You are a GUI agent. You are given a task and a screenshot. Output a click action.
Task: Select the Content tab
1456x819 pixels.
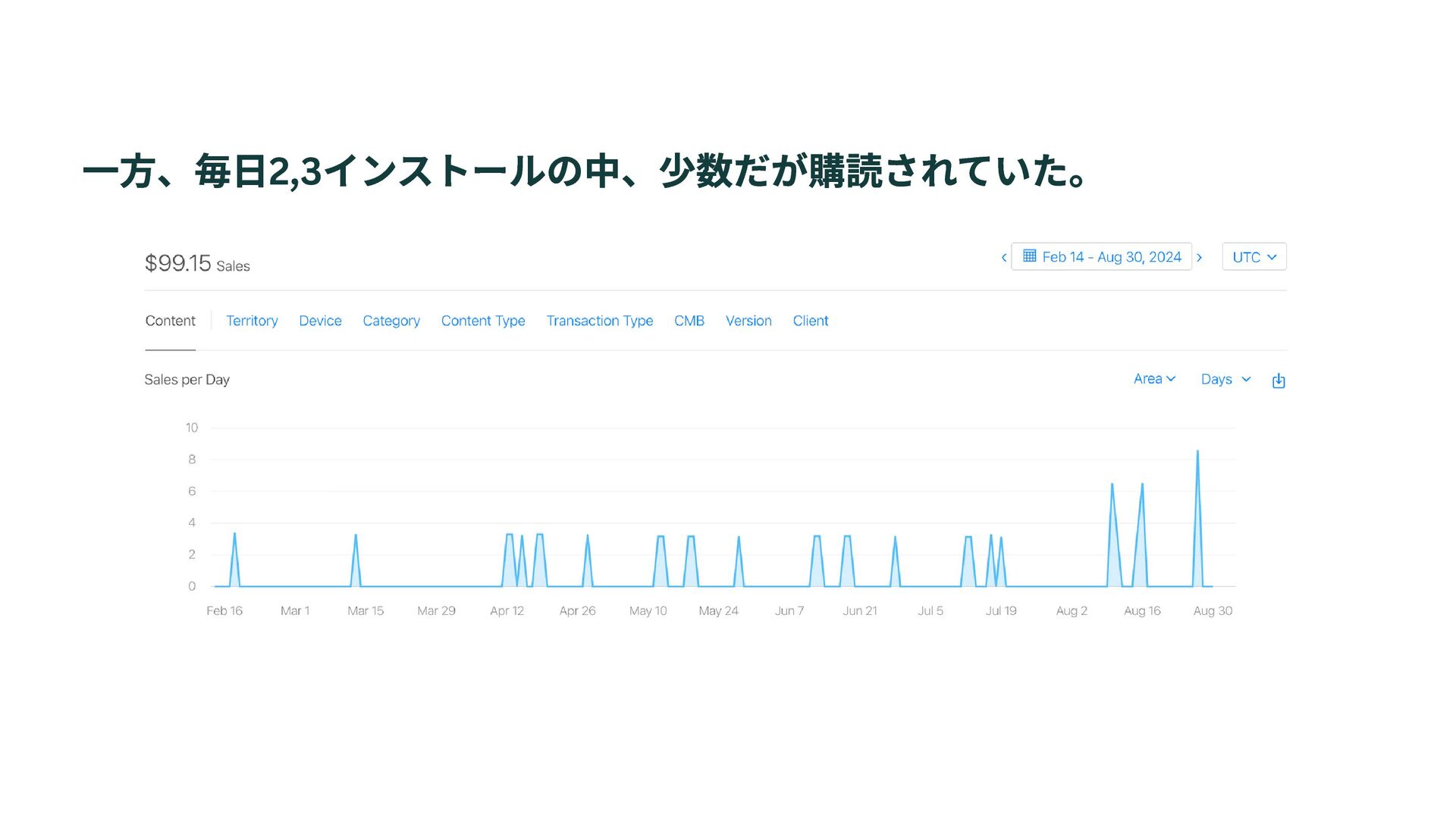point(170,321)
